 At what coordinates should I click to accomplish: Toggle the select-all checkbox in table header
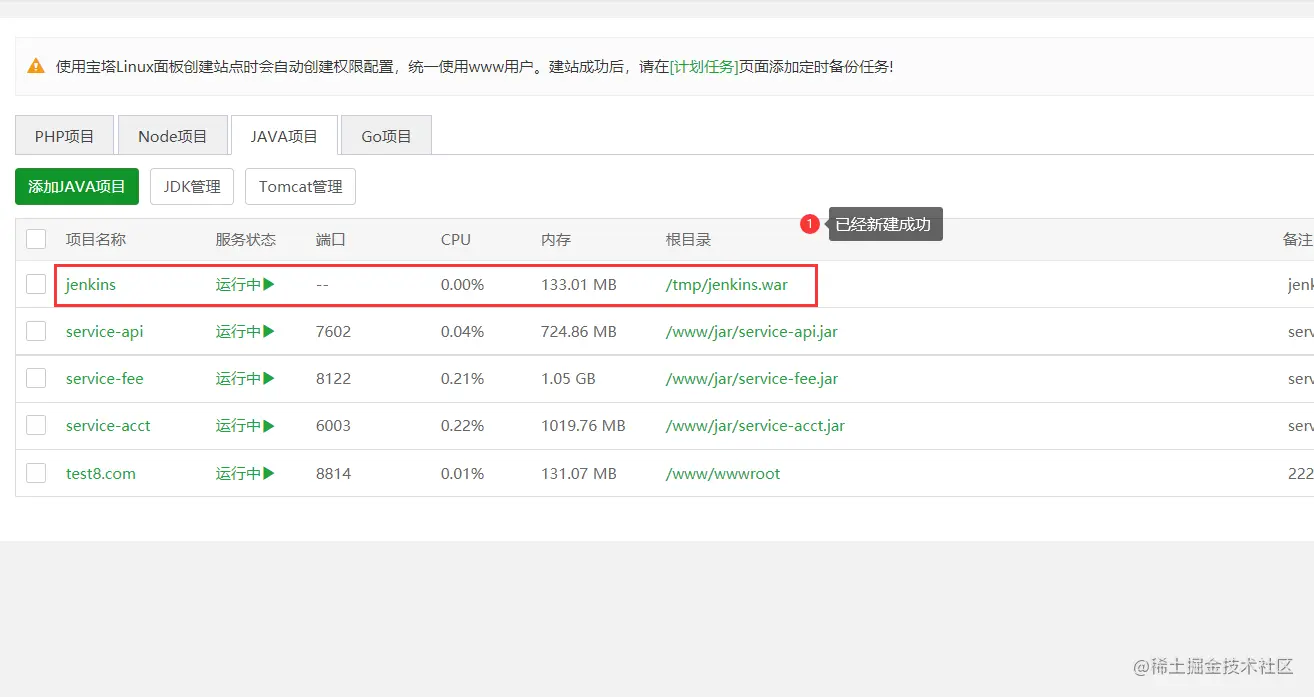(x=36, y=239)
